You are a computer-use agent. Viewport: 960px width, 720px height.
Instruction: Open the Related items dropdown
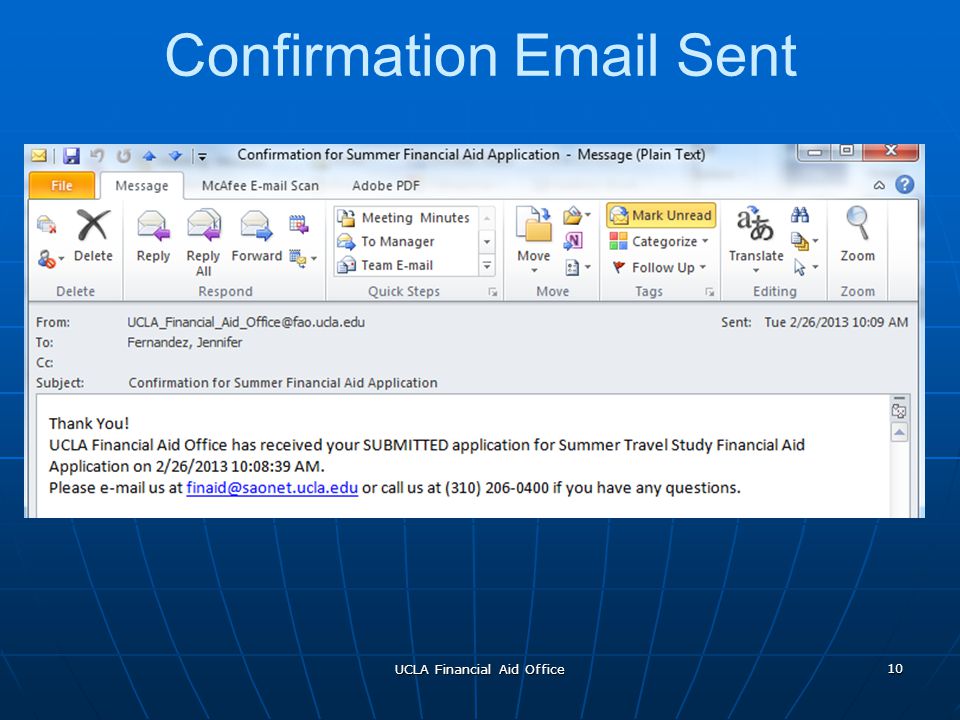coord(804,241)
